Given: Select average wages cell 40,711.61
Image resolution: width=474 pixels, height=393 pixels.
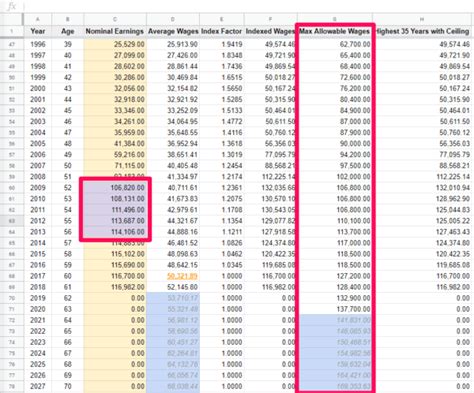Looking at the screenshot, I should pyautogui.click(x=173, y=188).
